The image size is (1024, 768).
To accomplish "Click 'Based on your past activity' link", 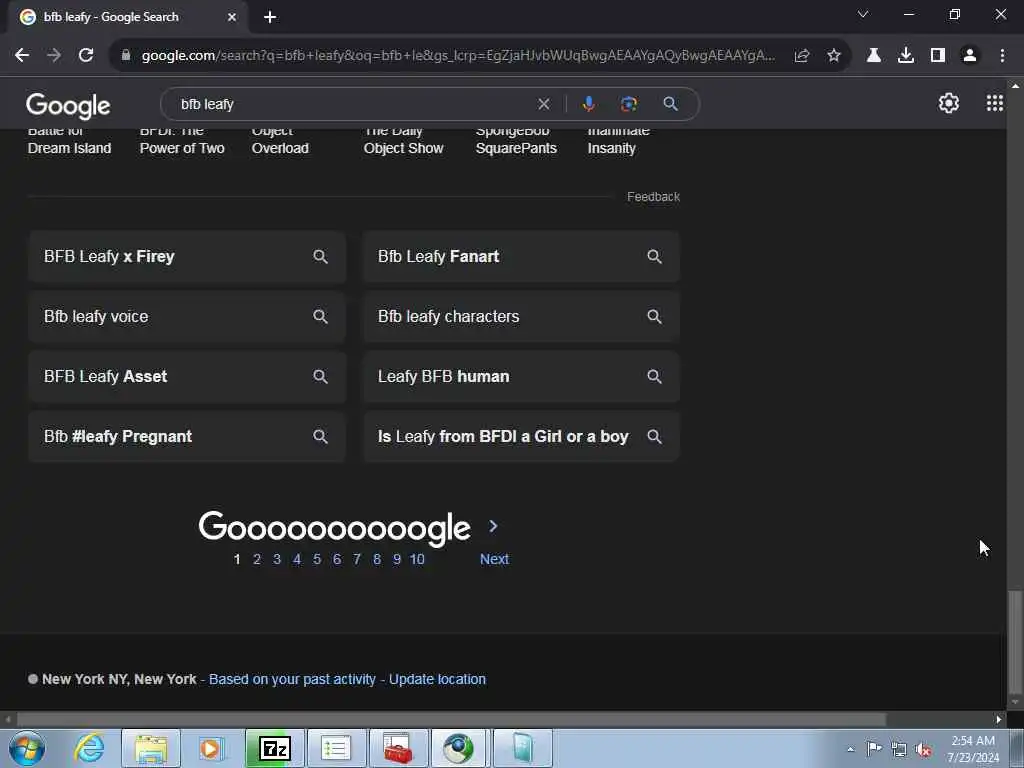I will pos(292,679).
